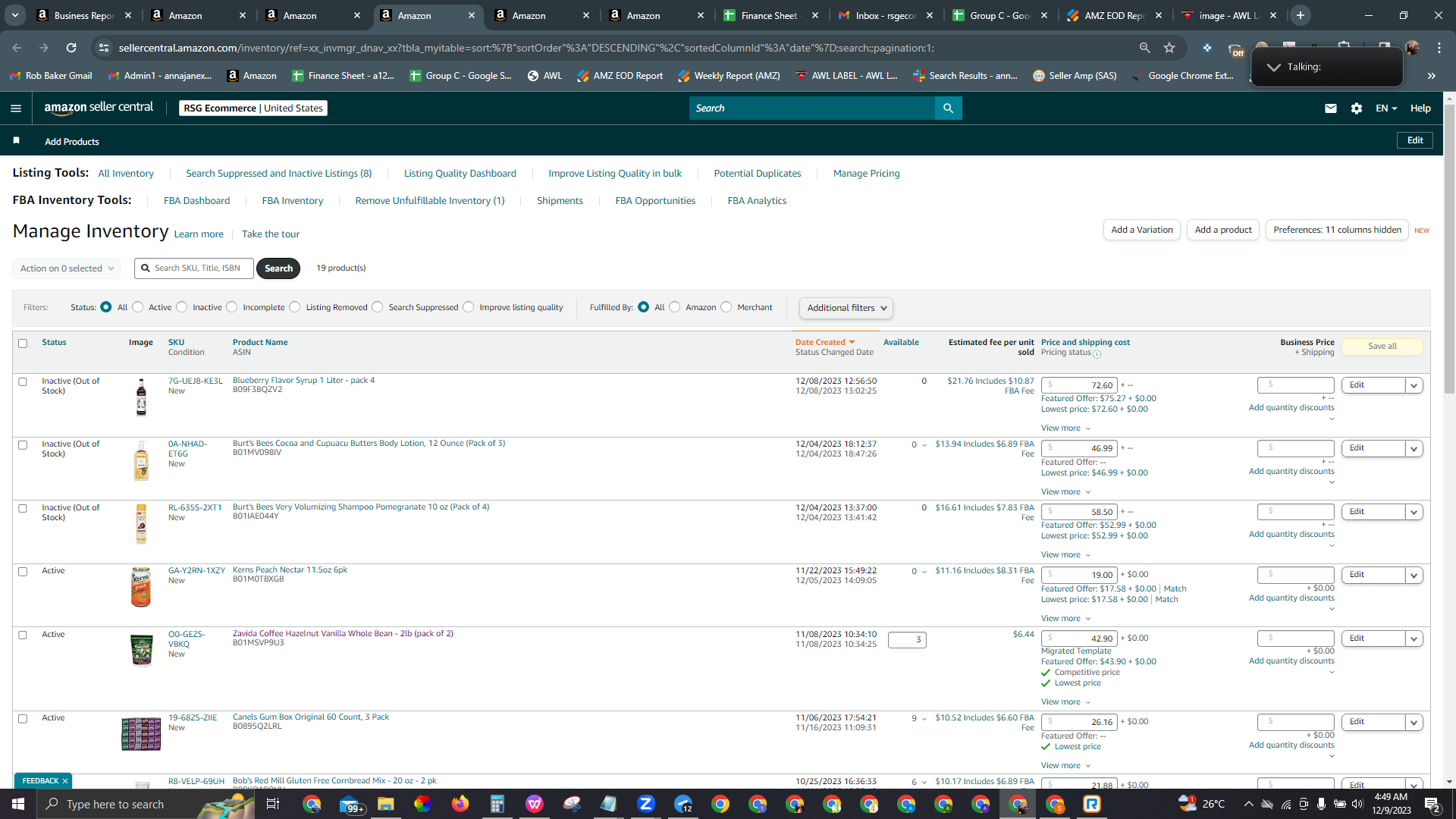Open Manage Pricing listing tool
Image resolution: width=1456 pixels, height=819 pixels.
(867, 174)
